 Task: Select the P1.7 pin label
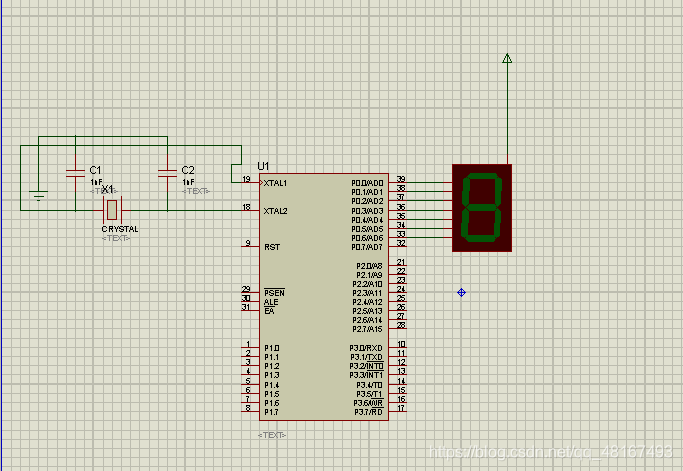[x=272, y=412]
